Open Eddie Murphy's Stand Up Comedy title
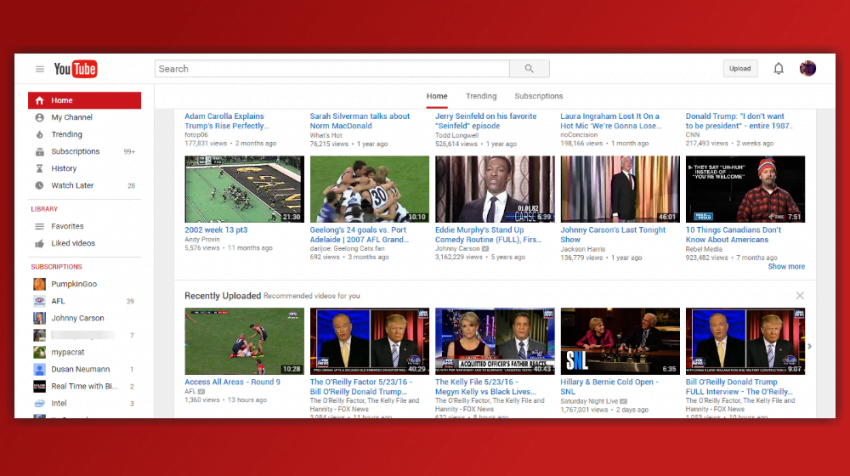Screen dimensions: 850x476 (x=488, y=235)
